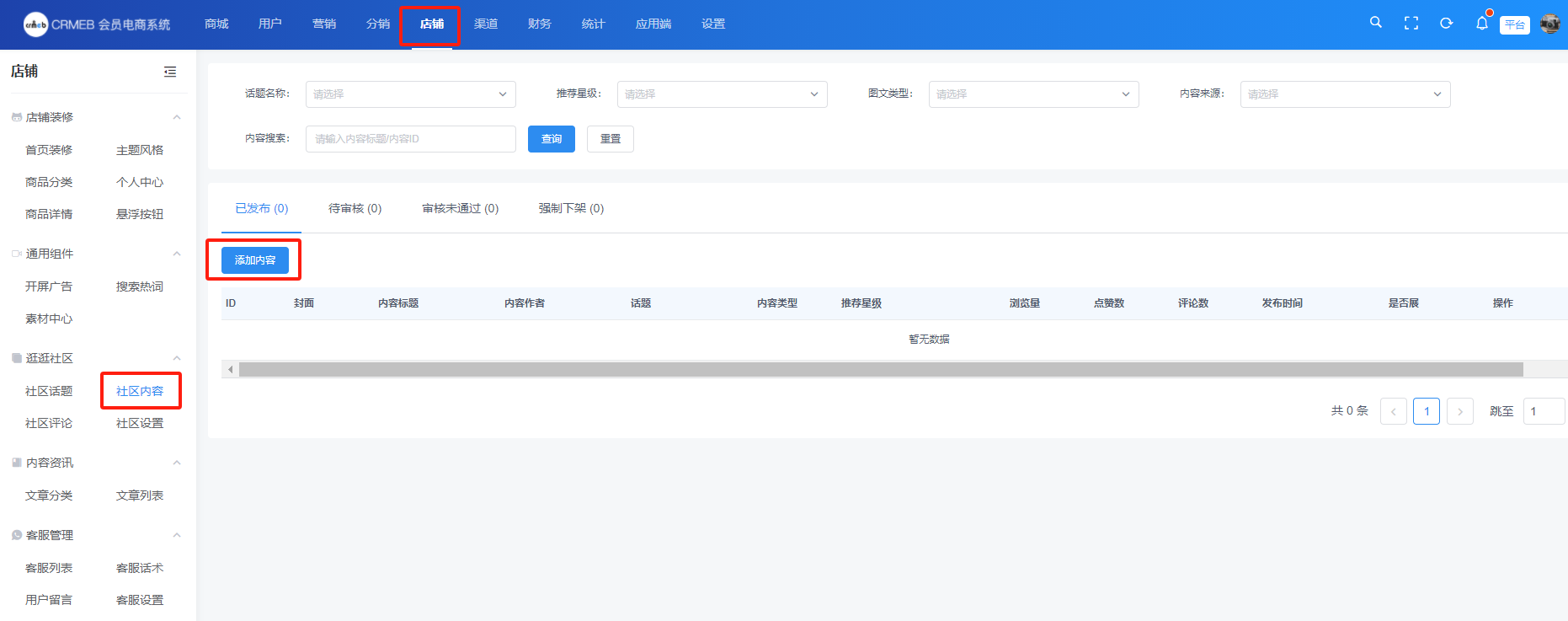Open the 推荐星级 dropdown
Image resolution: width=1568 pixels, height=621 pixels.
(722, 94)
